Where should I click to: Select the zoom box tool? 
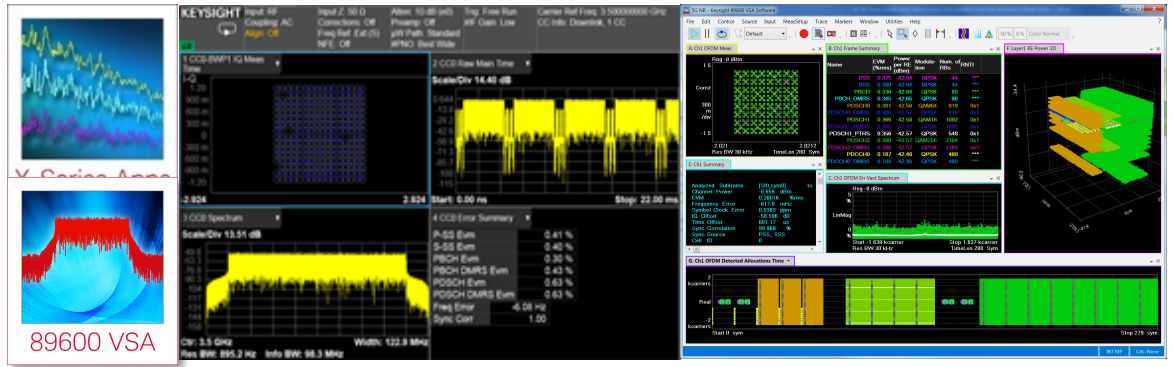[x=902, y=34]
